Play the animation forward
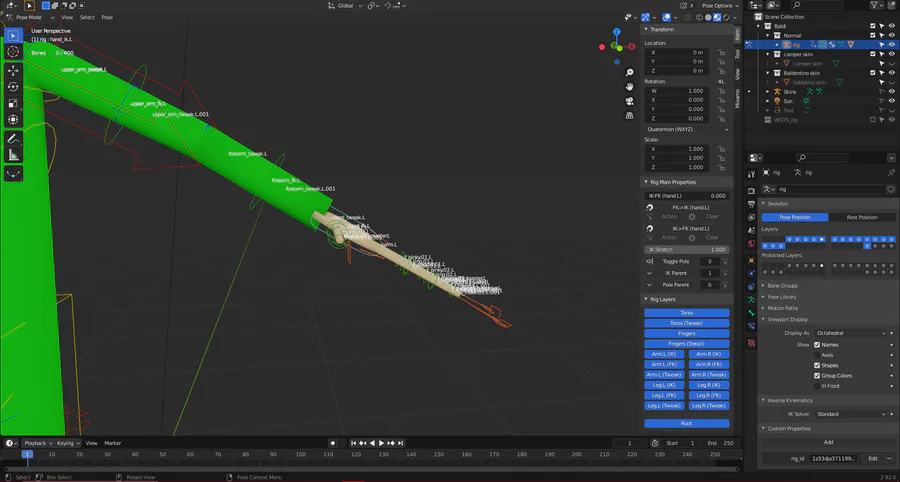This screenshot has height=482, width=900. pos(382,443)
